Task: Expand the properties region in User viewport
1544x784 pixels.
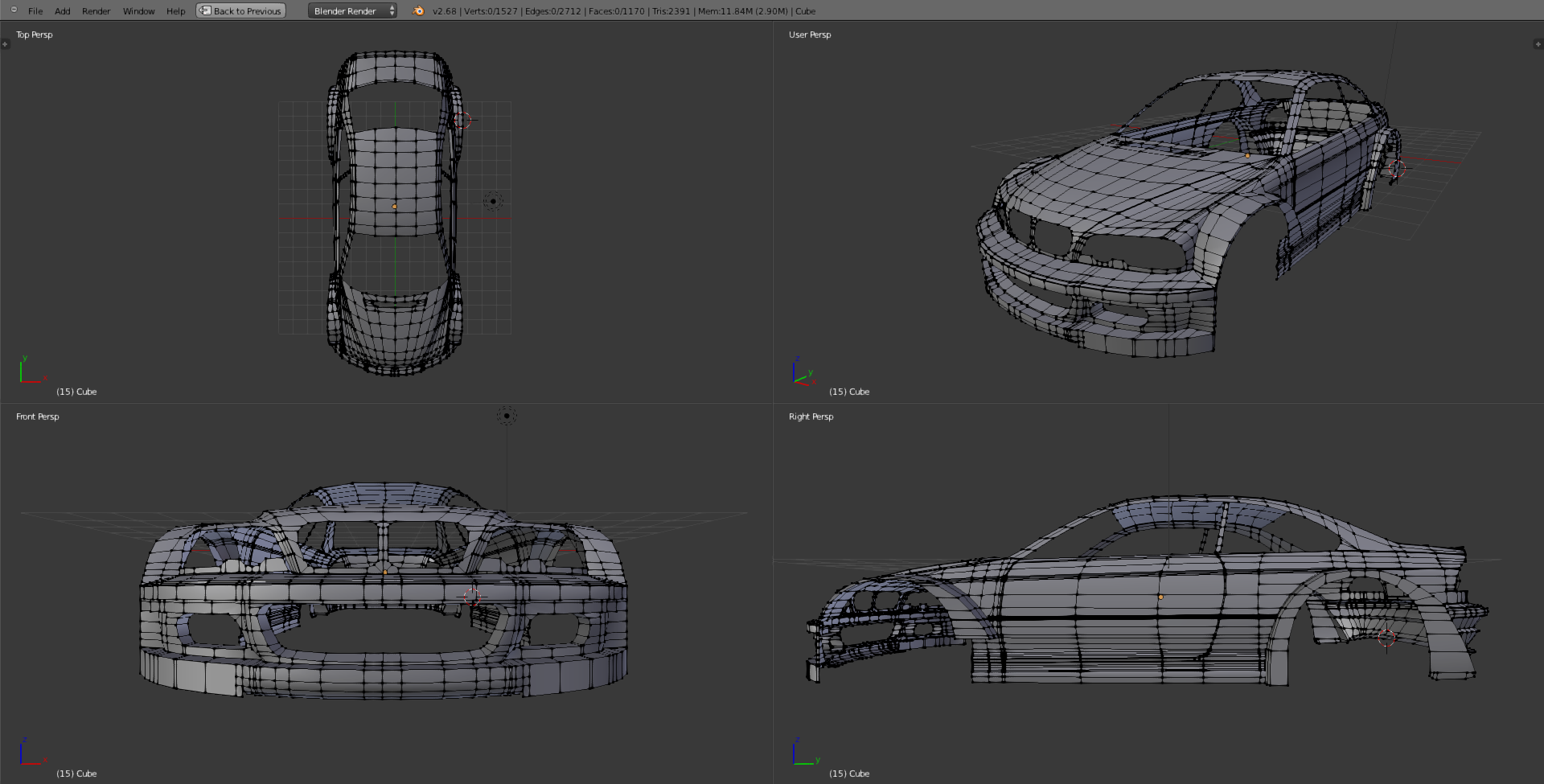Action: click(1538, 44)
